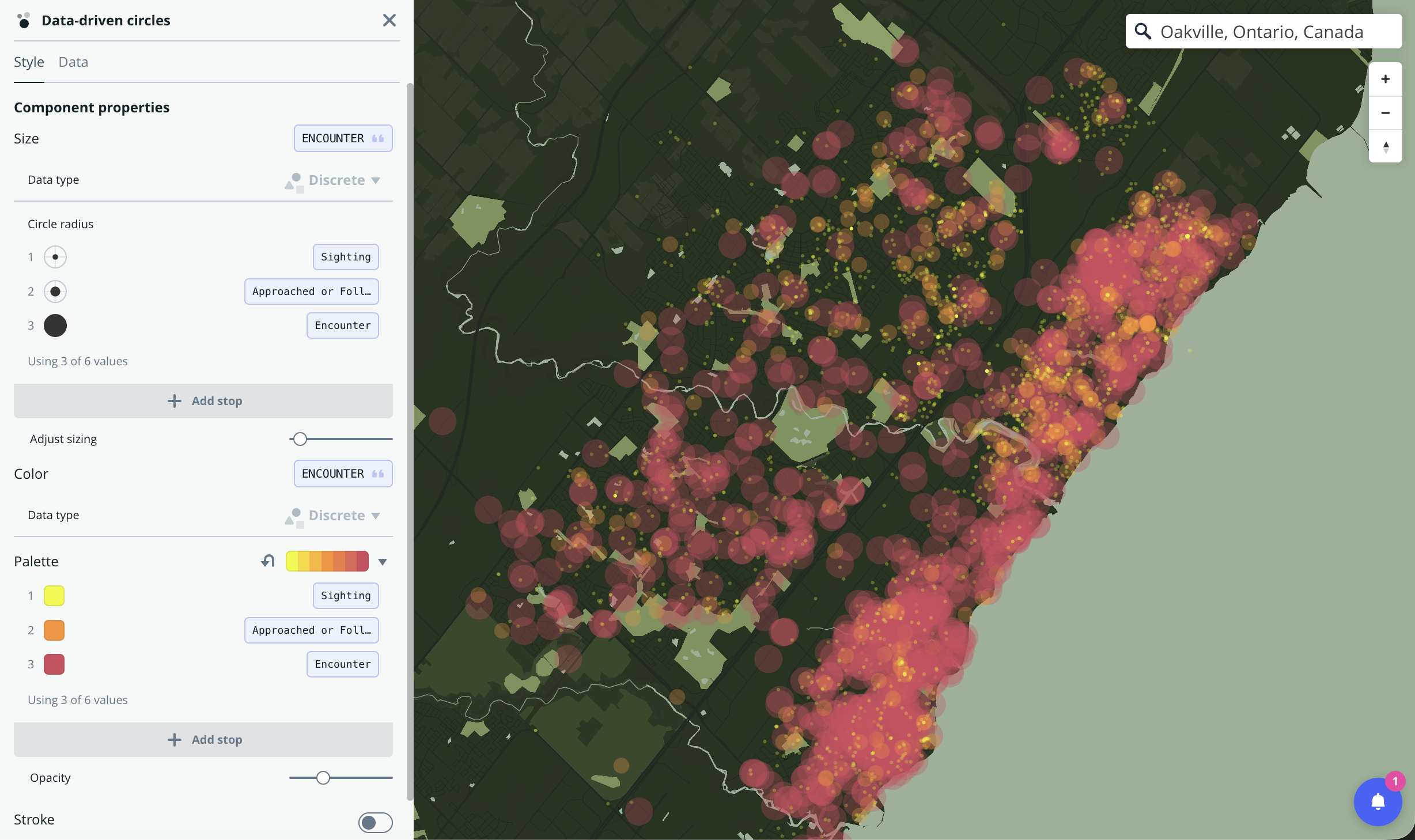Click the Data-driven circles panel icon
The image size is (1415, 840).
pyautogui.click(x=24, y=21)
